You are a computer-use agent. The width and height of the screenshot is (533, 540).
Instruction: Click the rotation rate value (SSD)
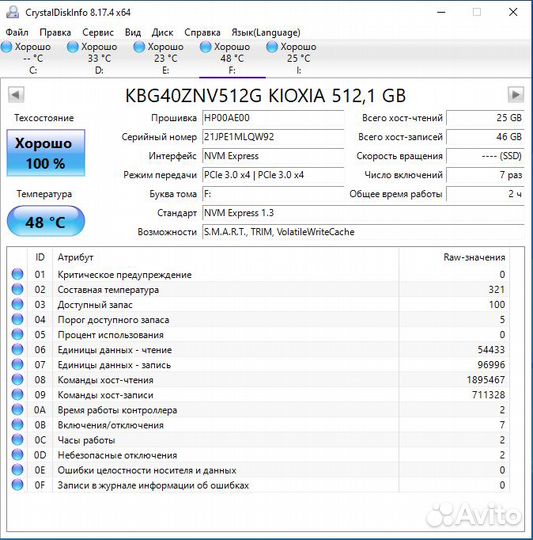485,156
